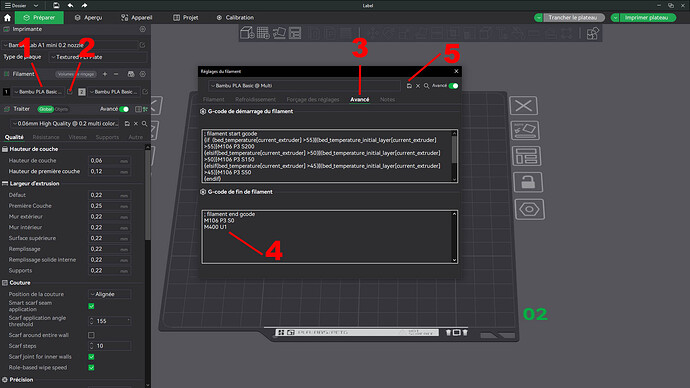Image resolution: width=690 pixels, height=388 pixels.
Task: Disable the Avancé toggle in filament dialog
Action: [453, 86]
